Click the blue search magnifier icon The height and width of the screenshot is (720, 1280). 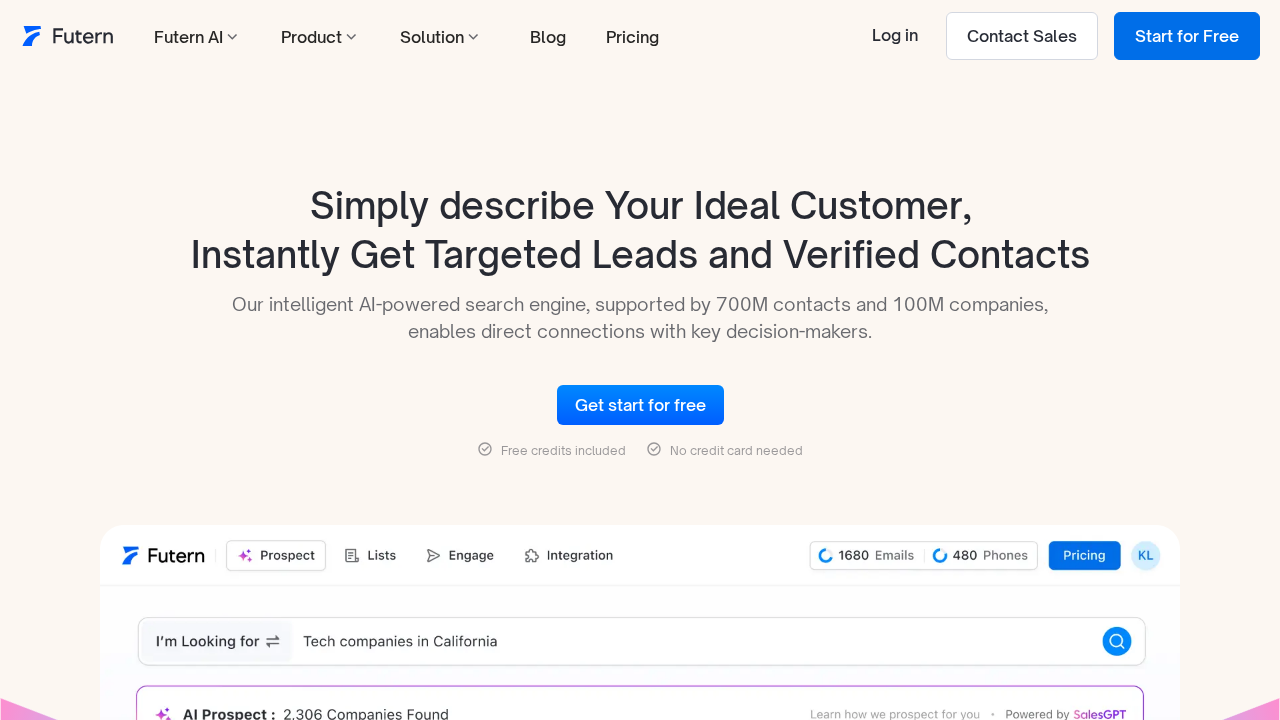tap(1116, 641)
